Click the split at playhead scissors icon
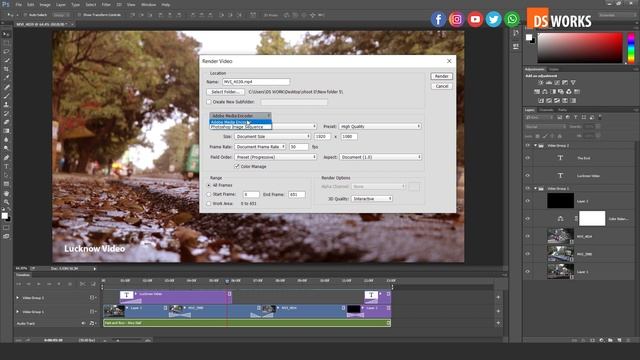This screenshot has height=360, width=640. point(82,284)
